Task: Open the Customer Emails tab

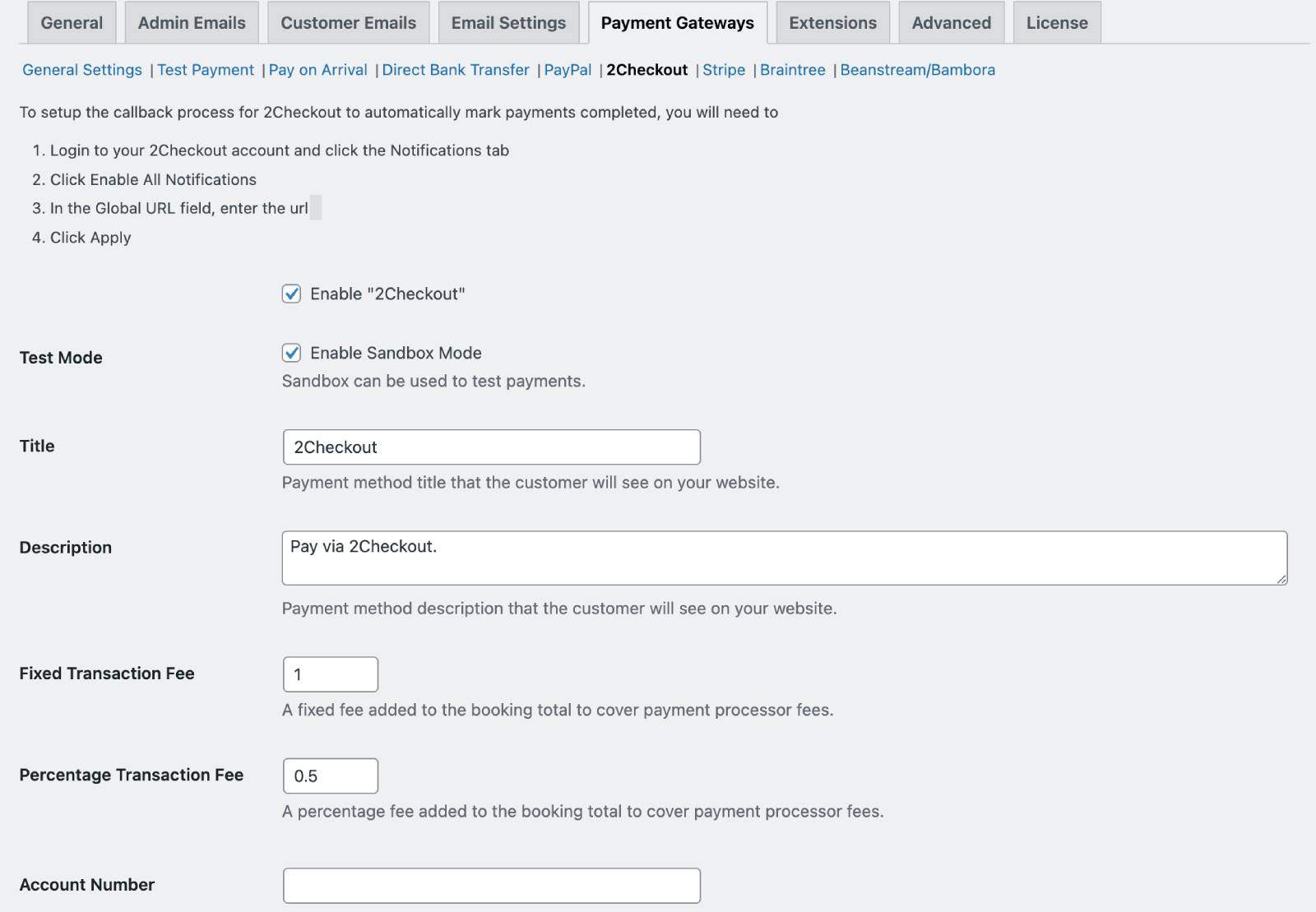Action: point(348,23)
